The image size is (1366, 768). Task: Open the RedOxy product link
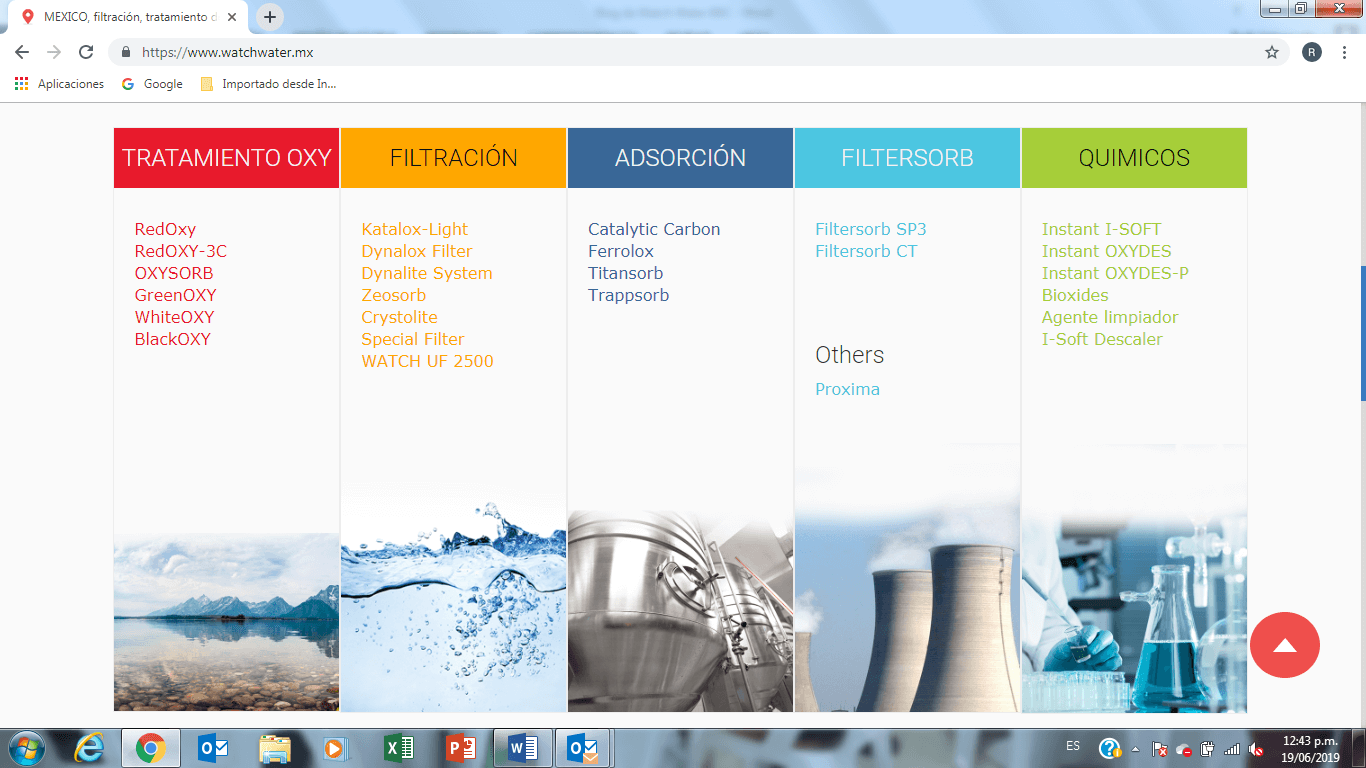click(x=166, y=229)
